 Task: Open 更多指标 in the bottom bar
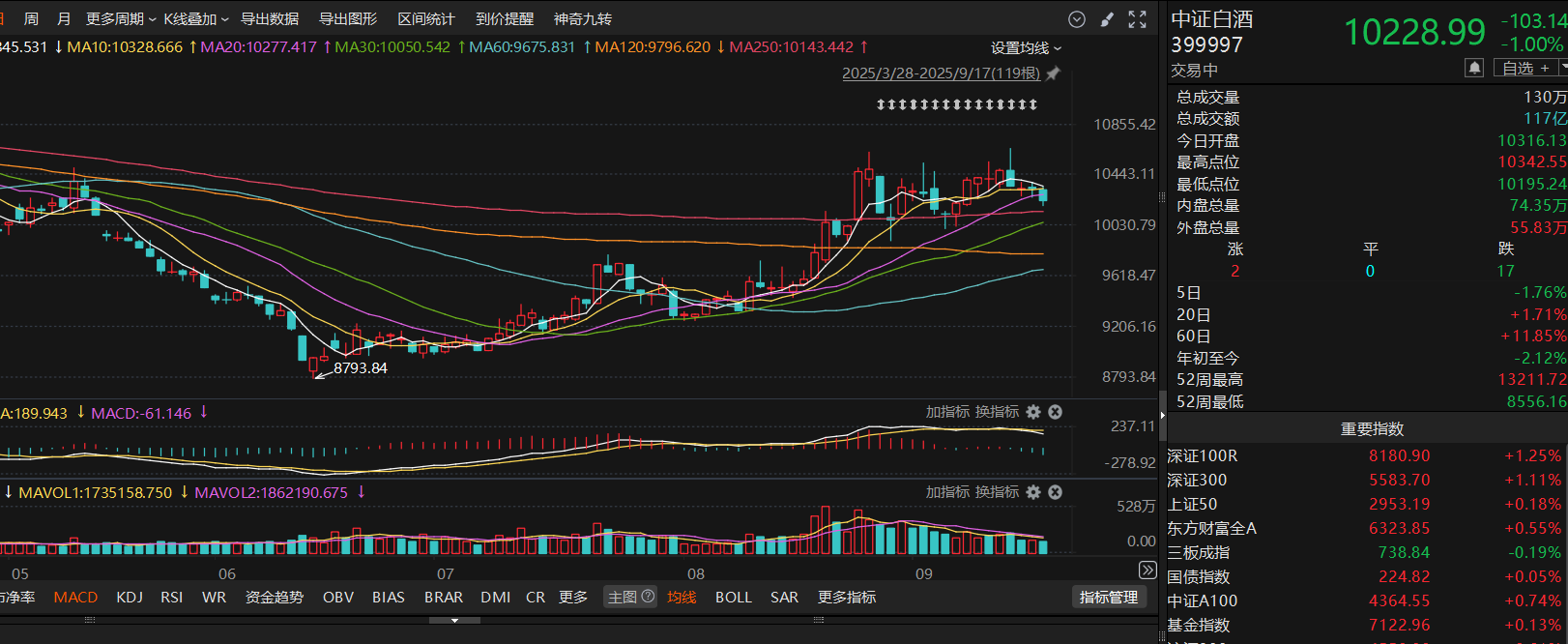click(x=847, y=598)
